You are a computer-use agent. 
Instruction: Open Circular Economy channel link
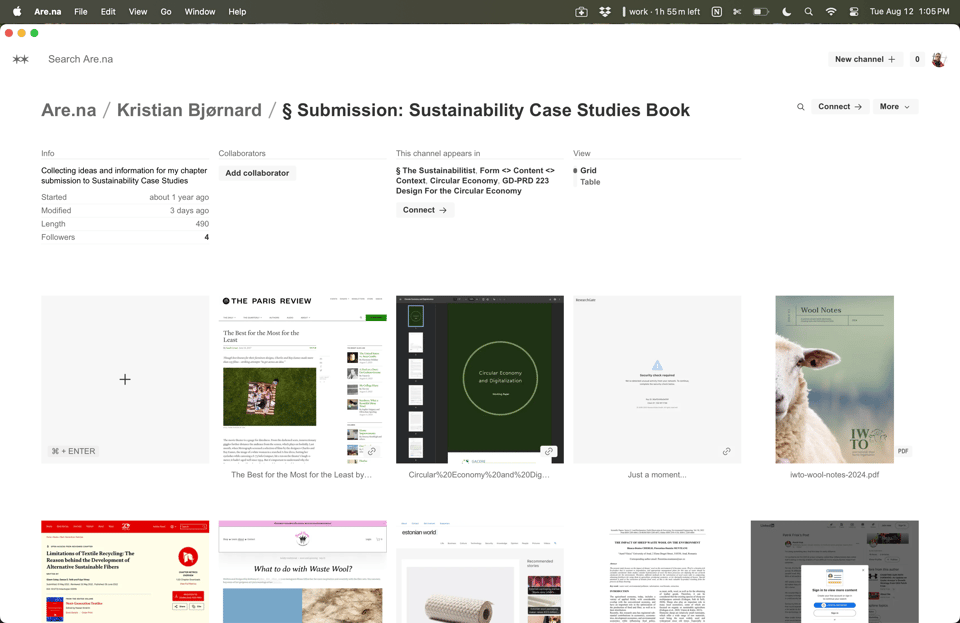tap(463, 181)
